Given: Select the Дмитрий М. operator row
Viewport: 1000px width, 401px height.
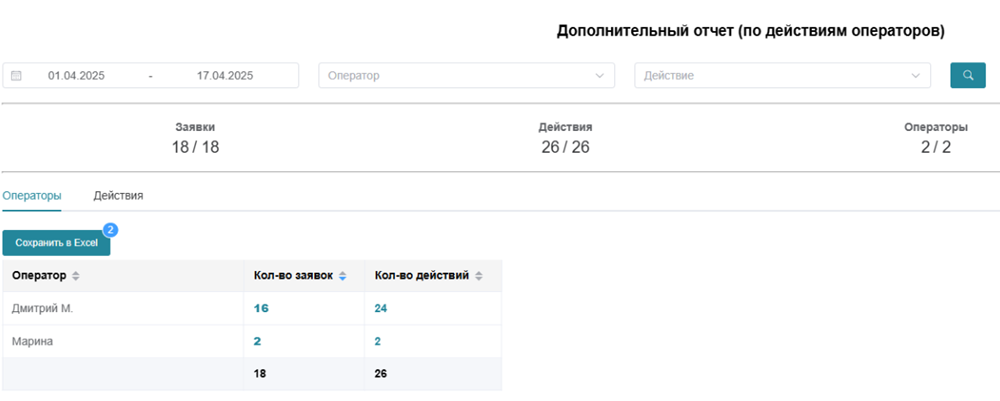Looking at the screenshot, I should point(252,309).
